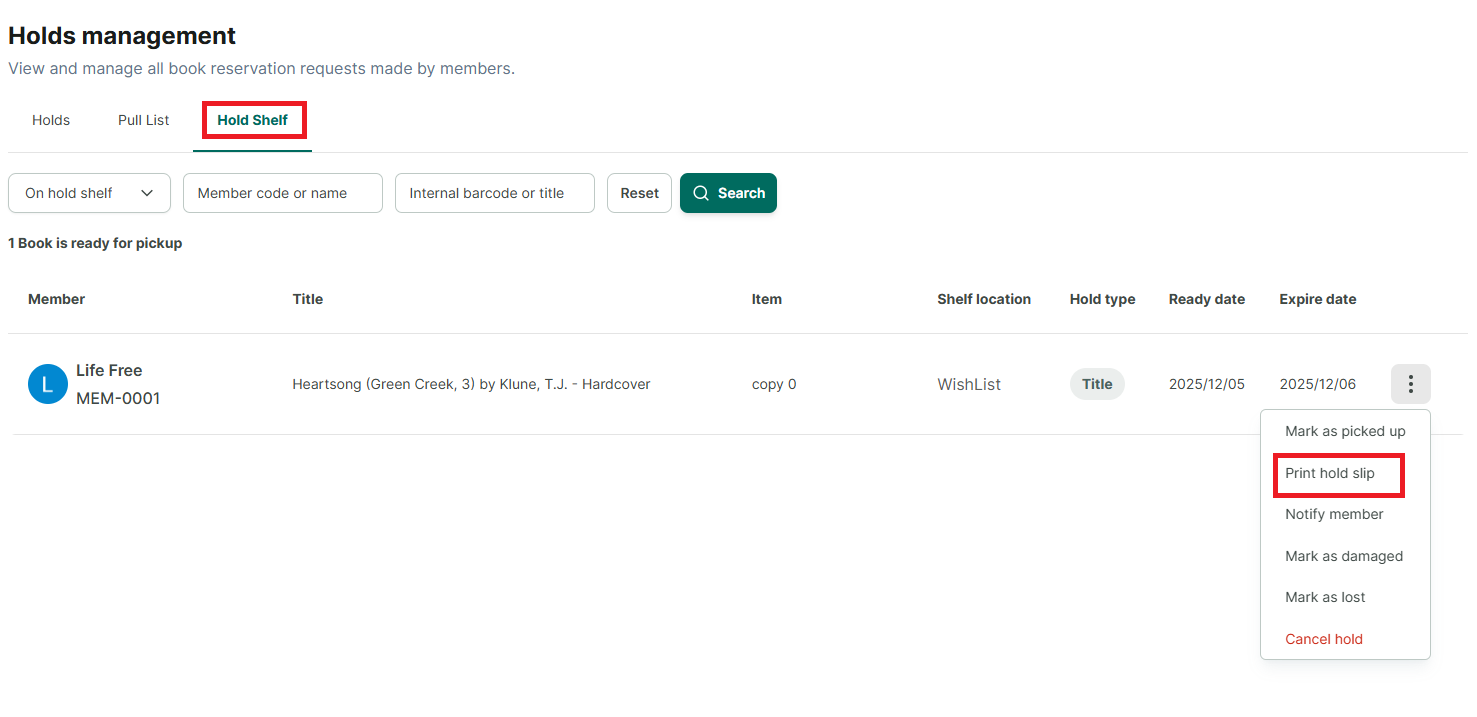Click the Heartsong (Green Creek, 3) title
This screenshot has width=1477, height=717.
click(471, 384)
